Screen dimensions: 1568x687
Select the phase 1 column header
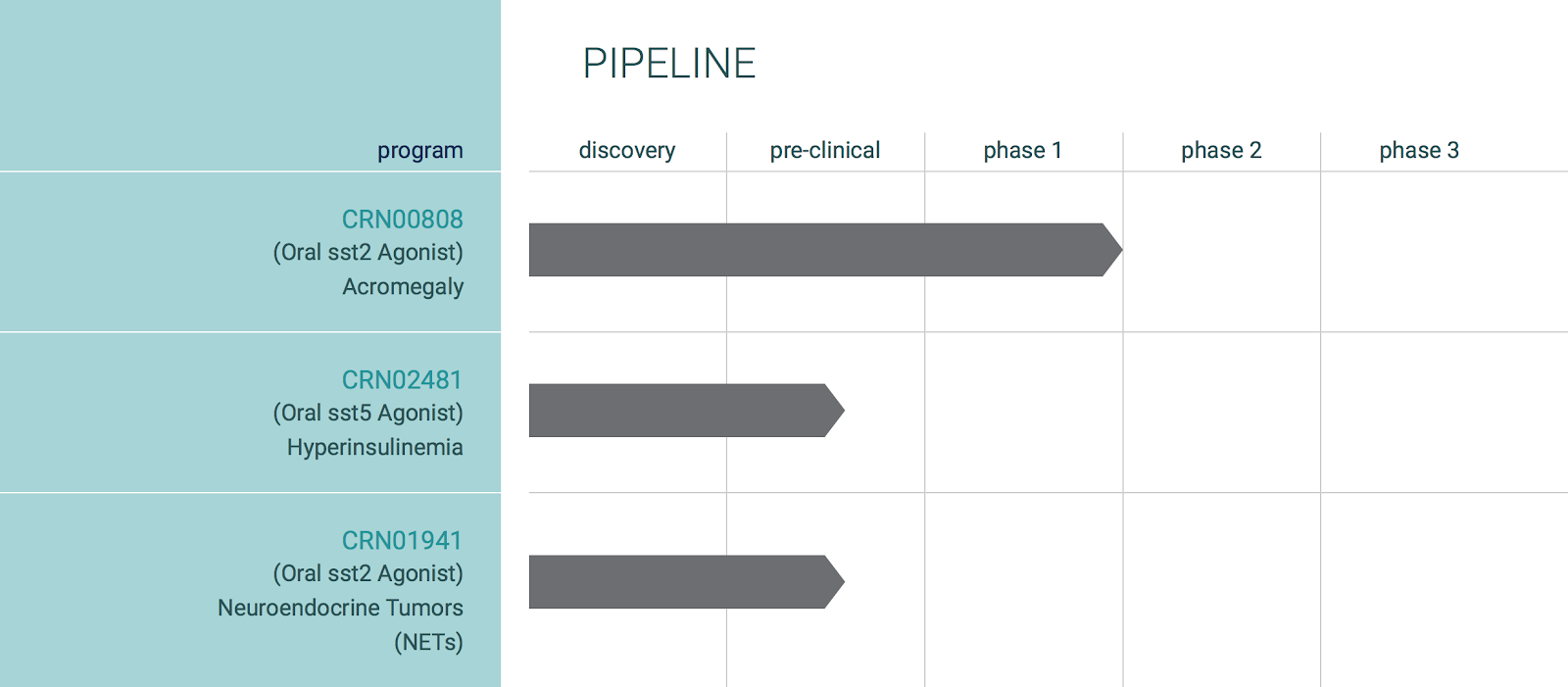pos(1023,150)
